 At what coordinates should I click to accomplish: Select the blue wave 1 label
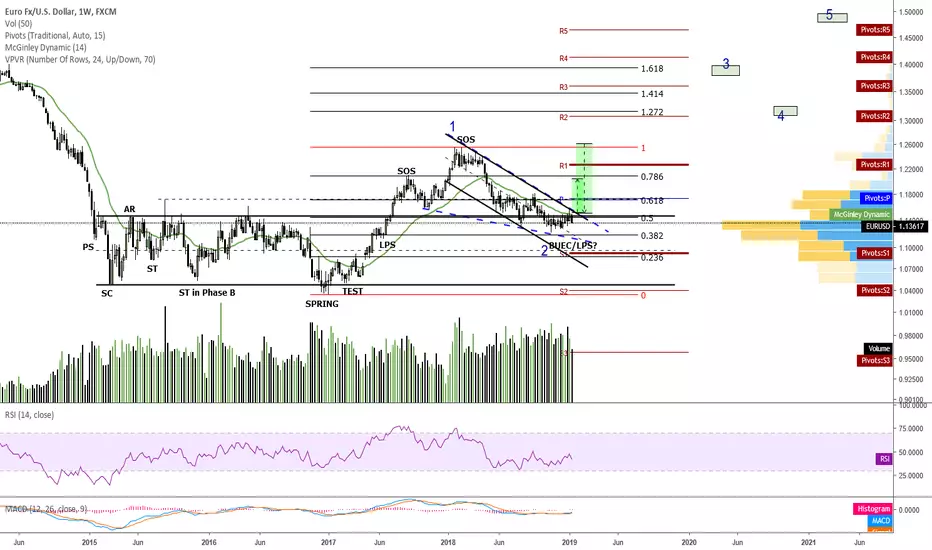click(452, 127)
